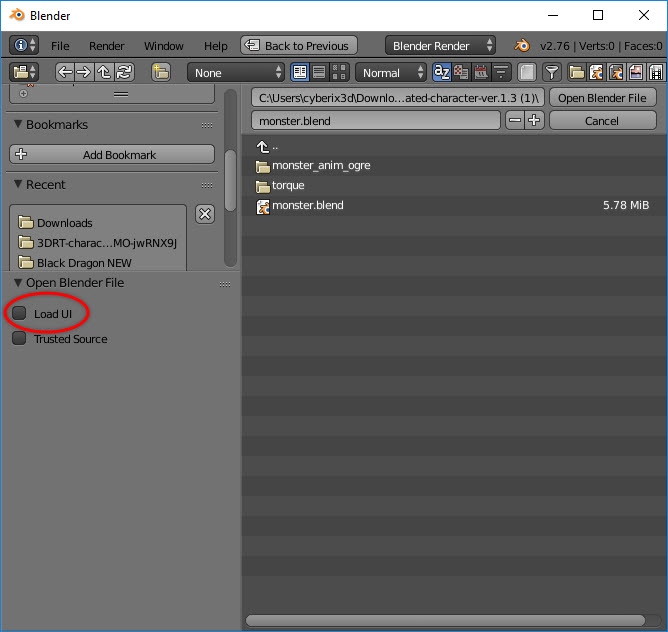Collapse the Bookmarks panel
The image size is (668, 632).
click(x=18, y=124)
